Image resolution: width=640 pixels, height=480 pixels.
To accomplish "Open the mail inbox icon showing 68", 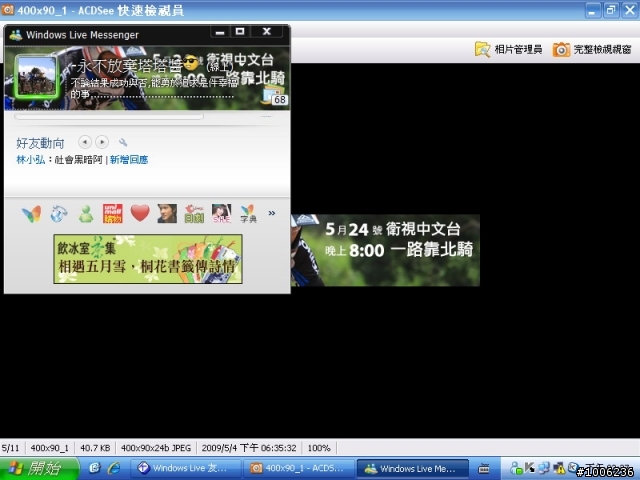I will tap(275, 96).
